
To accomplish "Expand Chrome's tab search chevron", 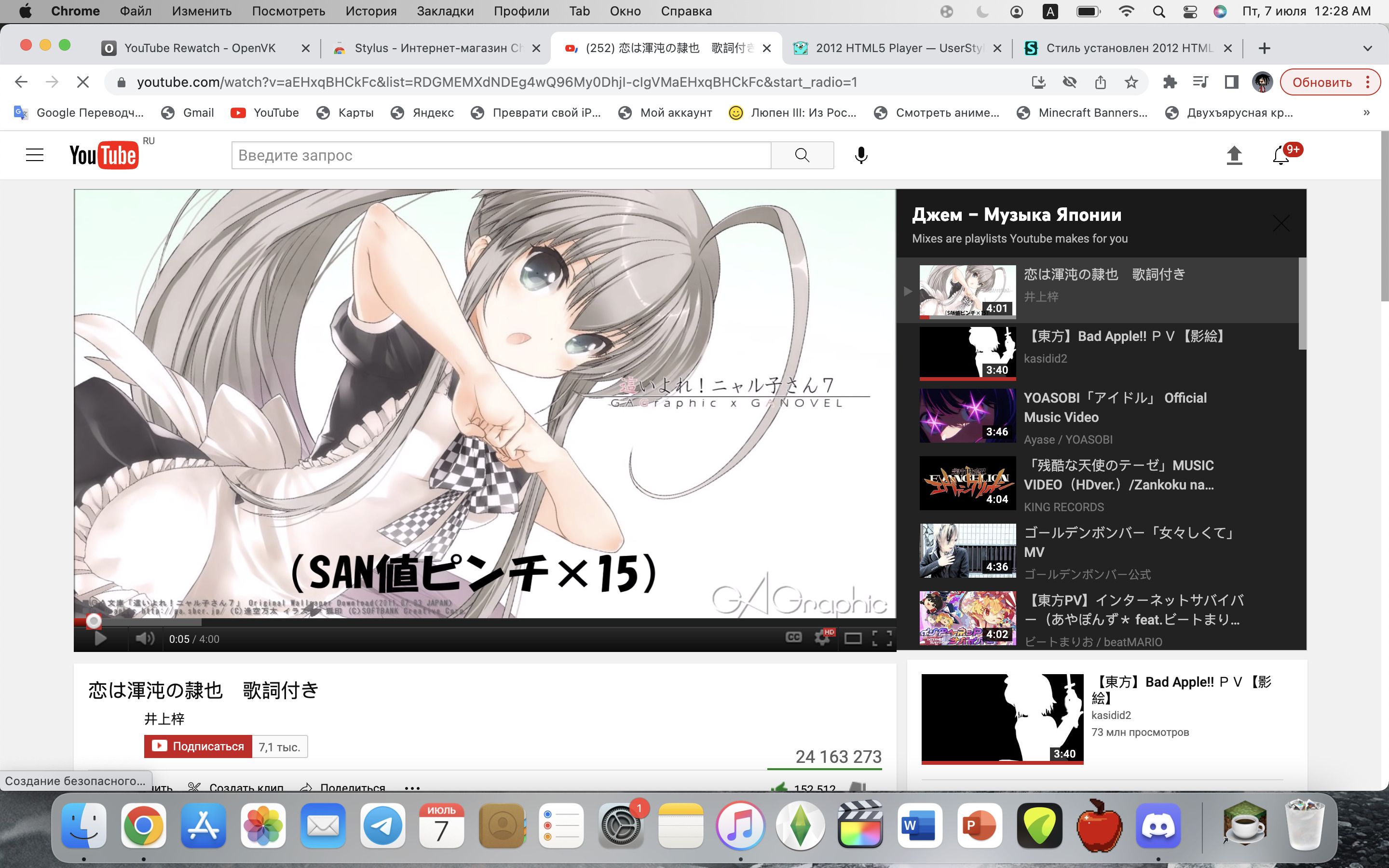I will pos(1367,48).
